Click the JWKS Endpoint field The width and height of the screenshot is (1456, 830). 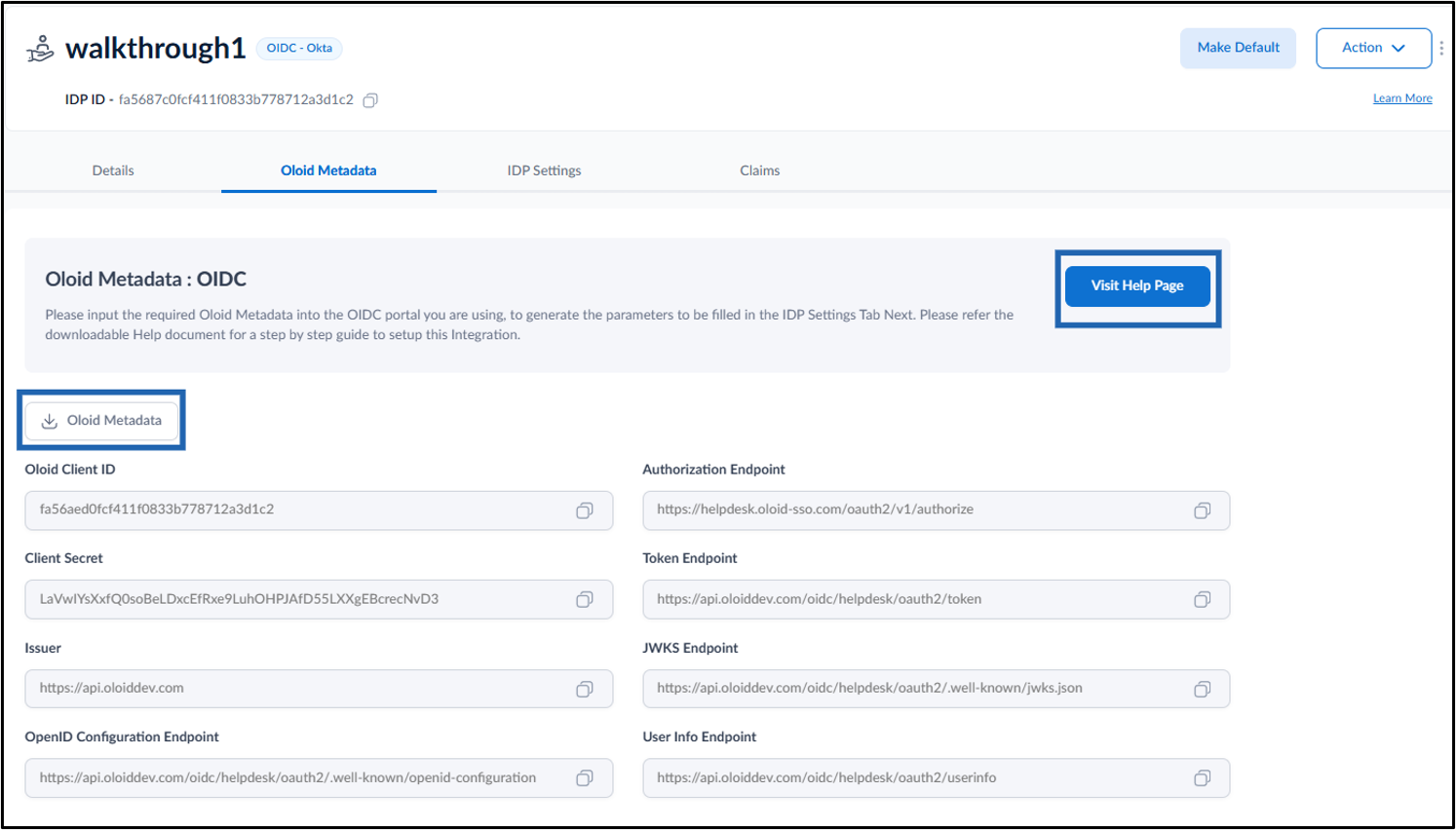(x=936, y=689)
